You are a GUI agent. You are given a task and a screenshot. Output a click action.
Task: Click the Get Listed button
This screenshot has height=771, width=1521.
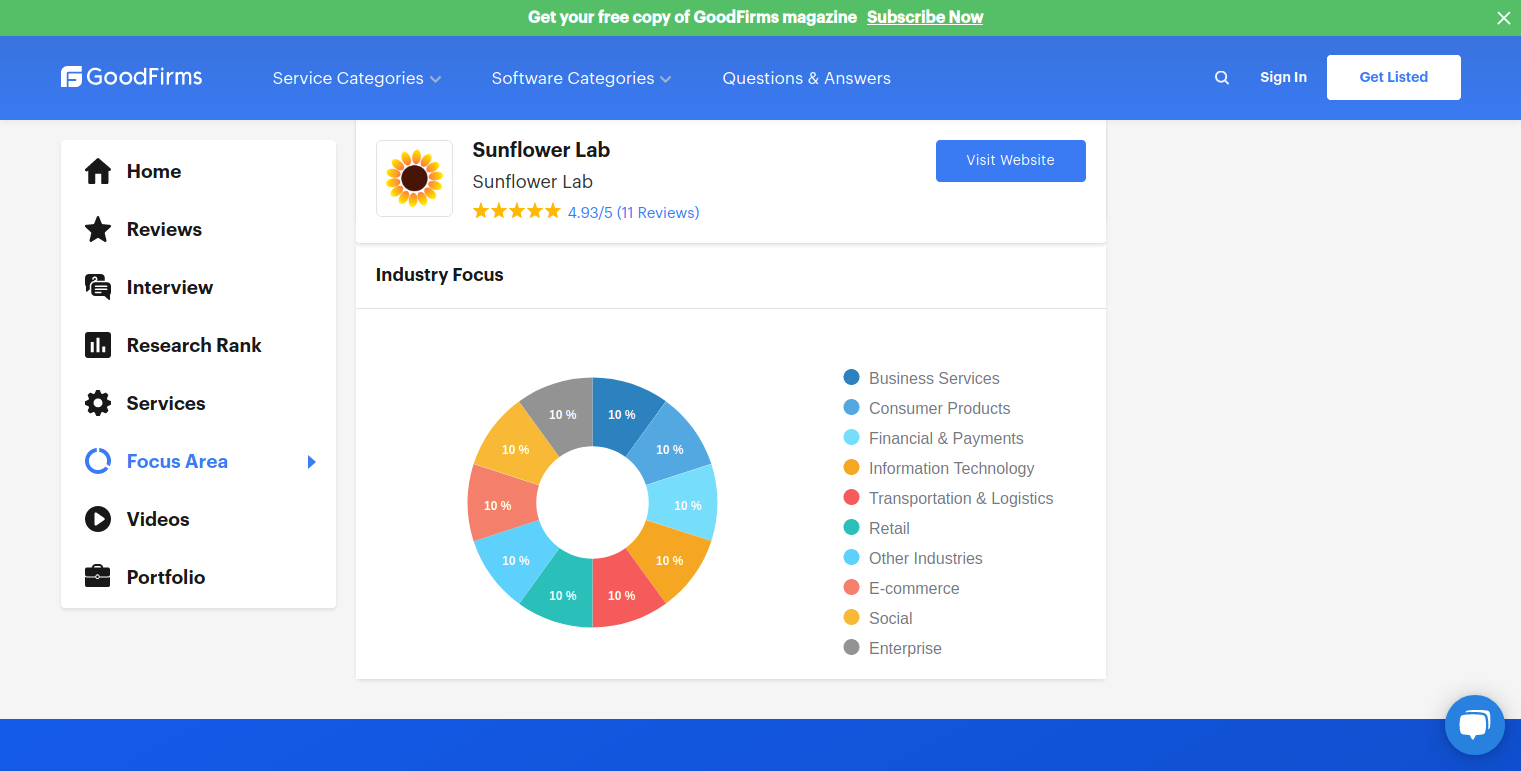tap(1394, 77)
